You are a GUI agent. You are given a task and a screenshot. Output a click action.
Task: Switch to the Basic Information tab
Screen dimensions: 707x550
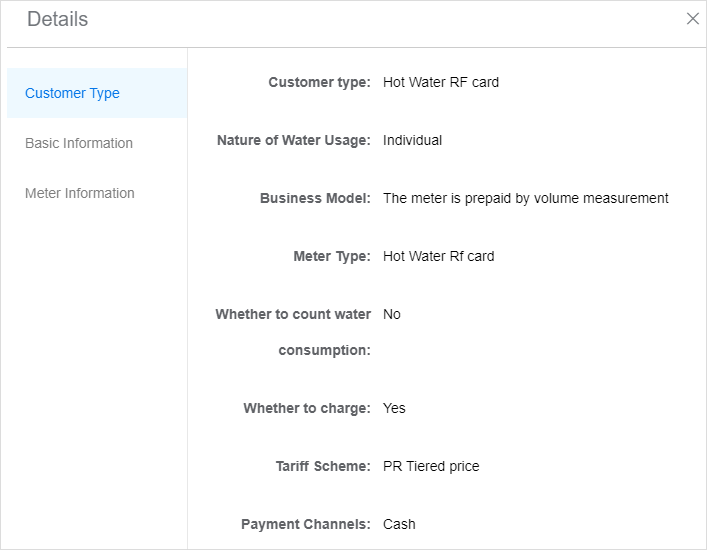pyautogui.click(x=97, y=143)
